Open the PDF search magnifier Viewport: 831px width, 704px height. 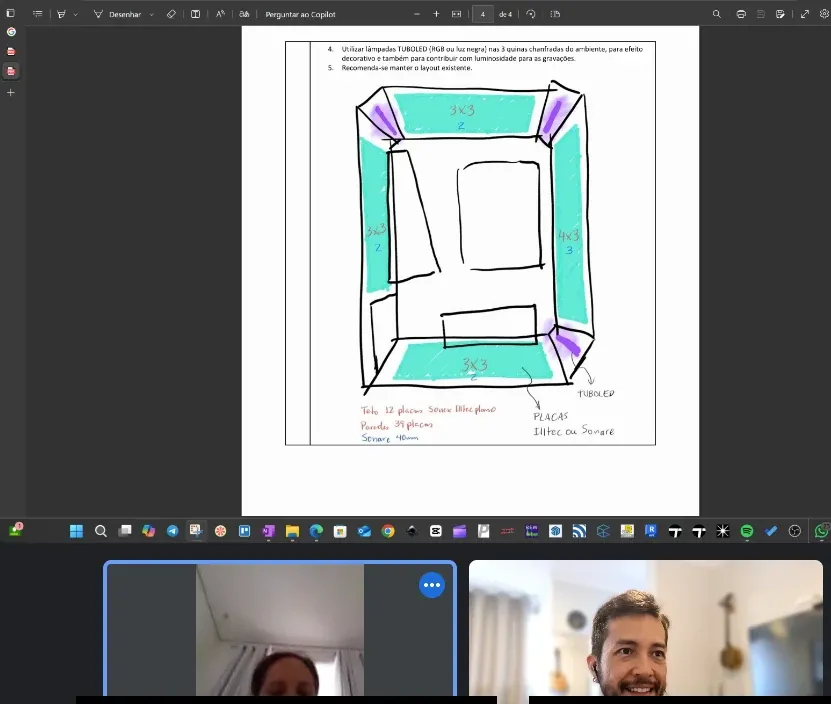pos(717,14)
